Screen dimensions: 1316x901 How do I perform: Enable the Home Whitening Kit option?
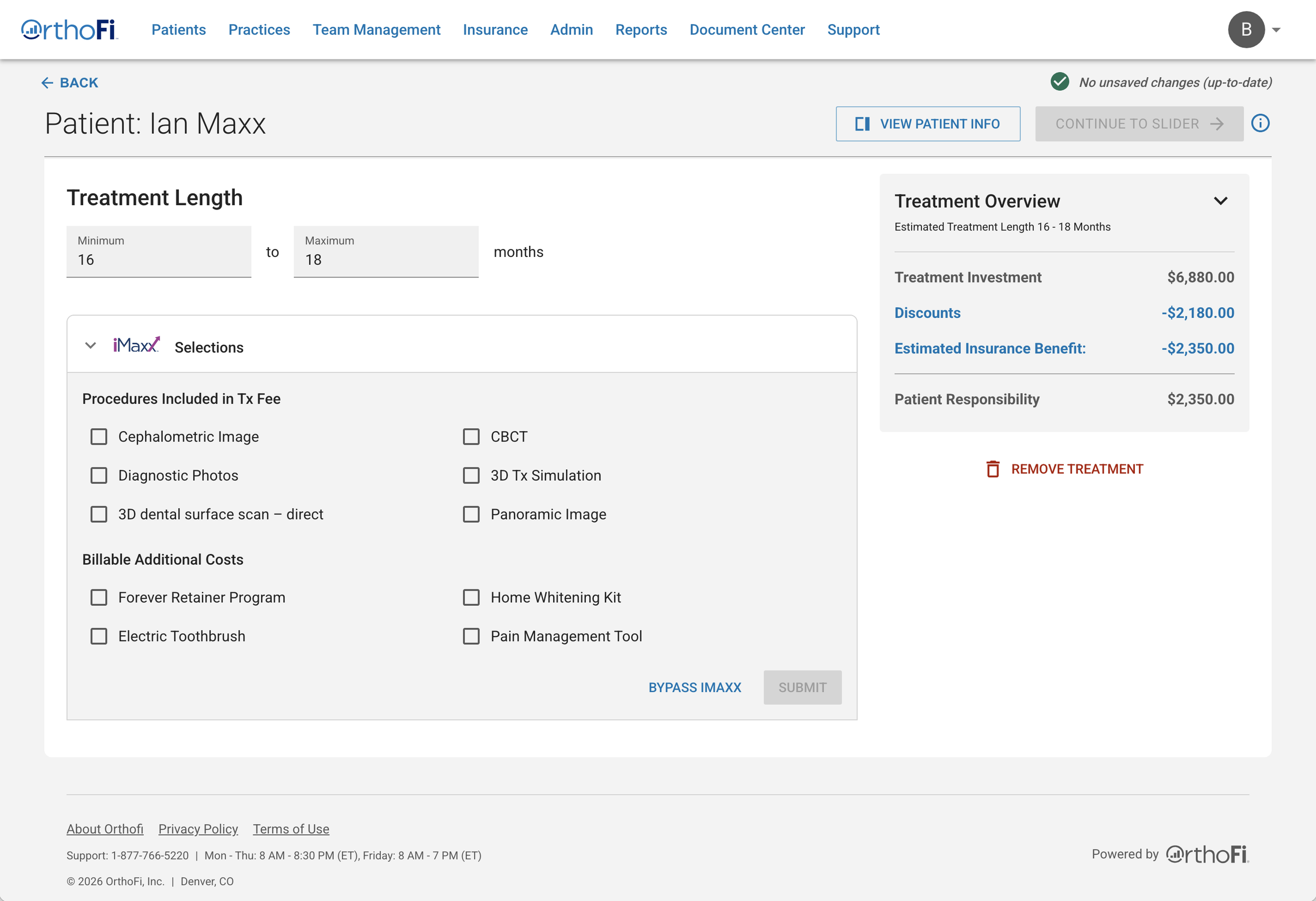point(471,597)
